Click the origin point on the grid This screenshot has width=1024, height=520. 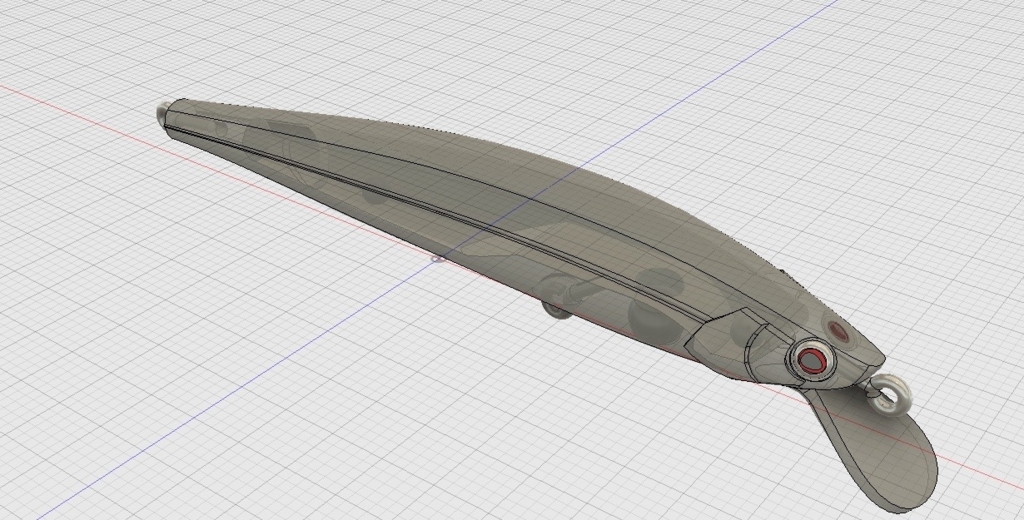coord(438,259)
